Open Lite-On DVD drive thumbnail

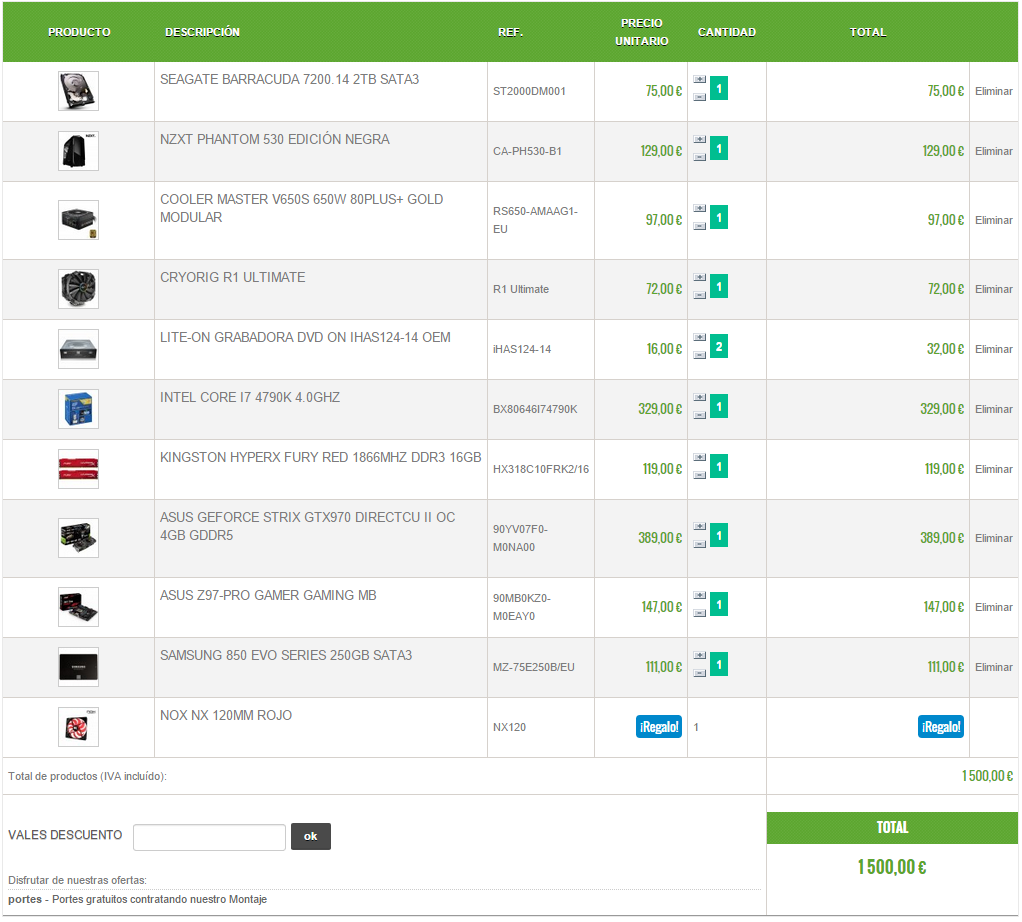tap(78, 349)
